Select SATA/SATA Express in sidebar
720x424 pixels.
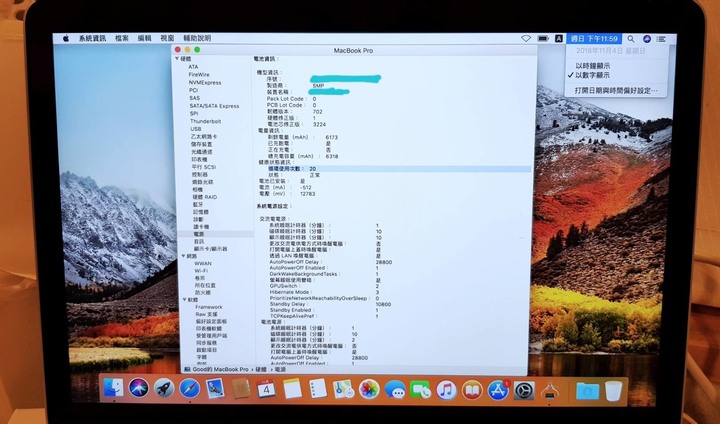[x=214, y=106]
